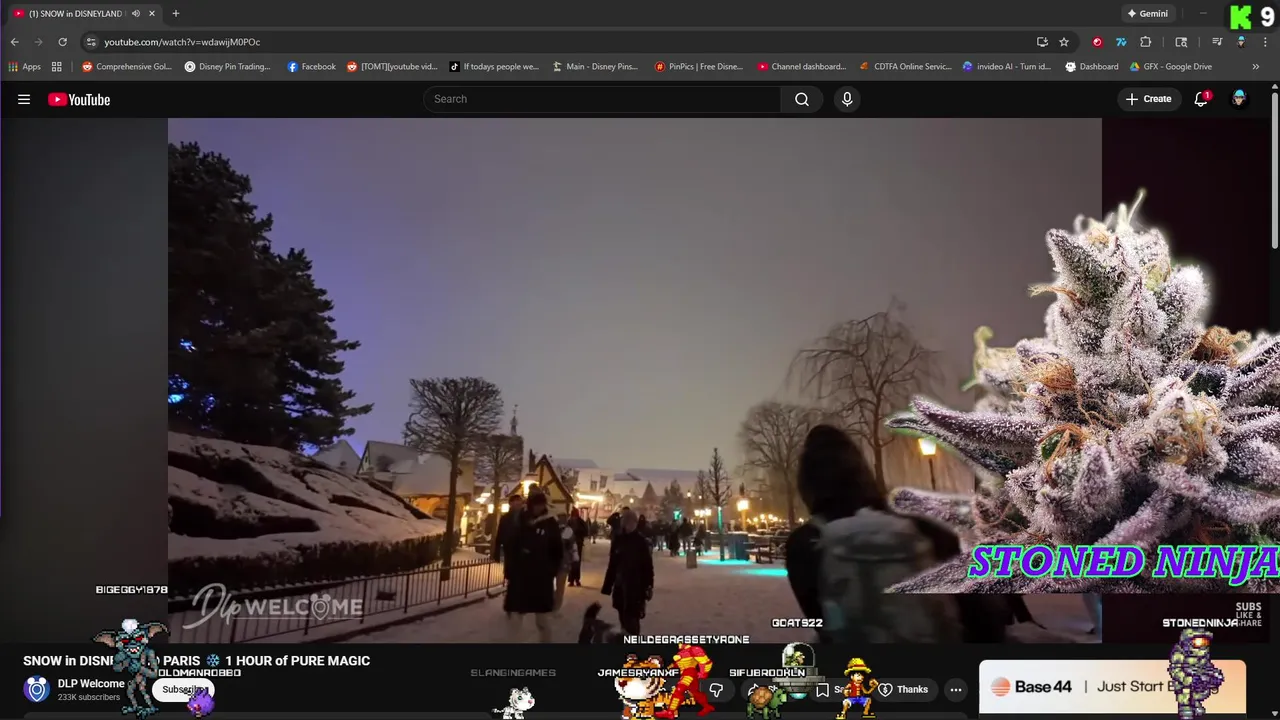The height and width of the screenshot is (720, 1280).
Task: Open the Dashboard bookmark
Action: [x=1091, y=67]
